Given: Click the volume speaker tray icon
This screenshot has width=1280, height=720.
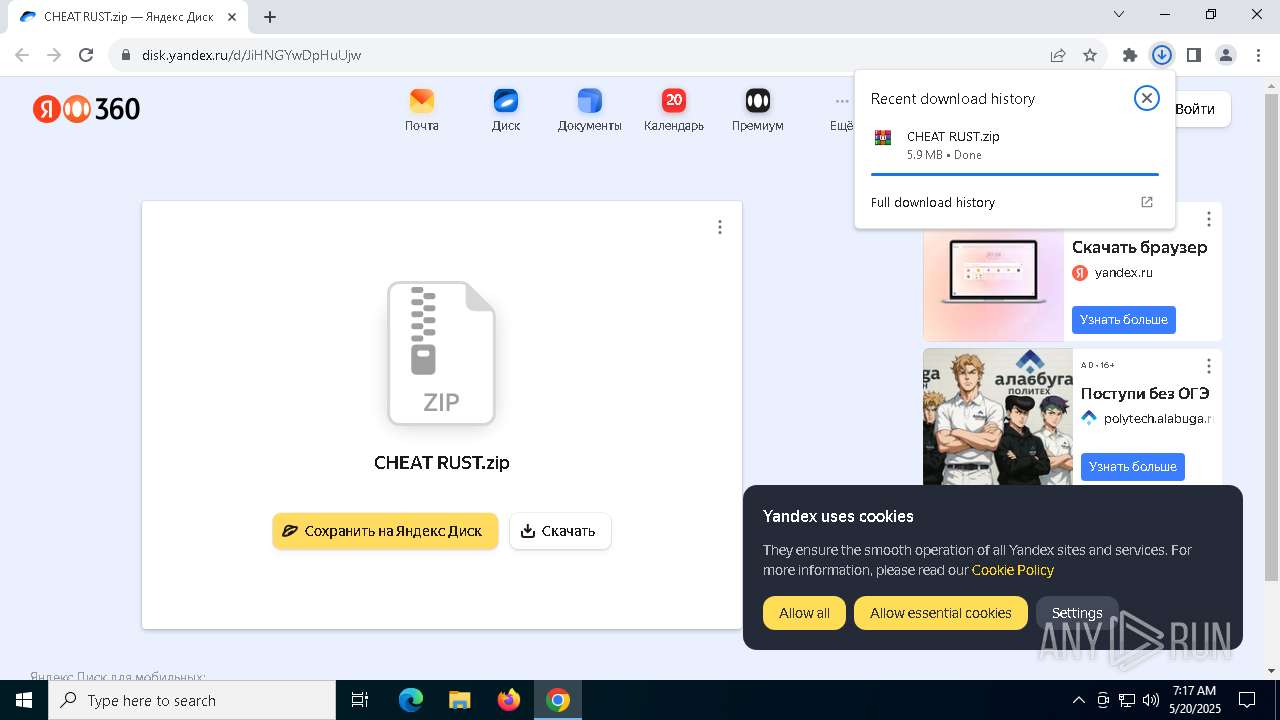Looking at the screenshot, I should click(x=1151, y=700).
